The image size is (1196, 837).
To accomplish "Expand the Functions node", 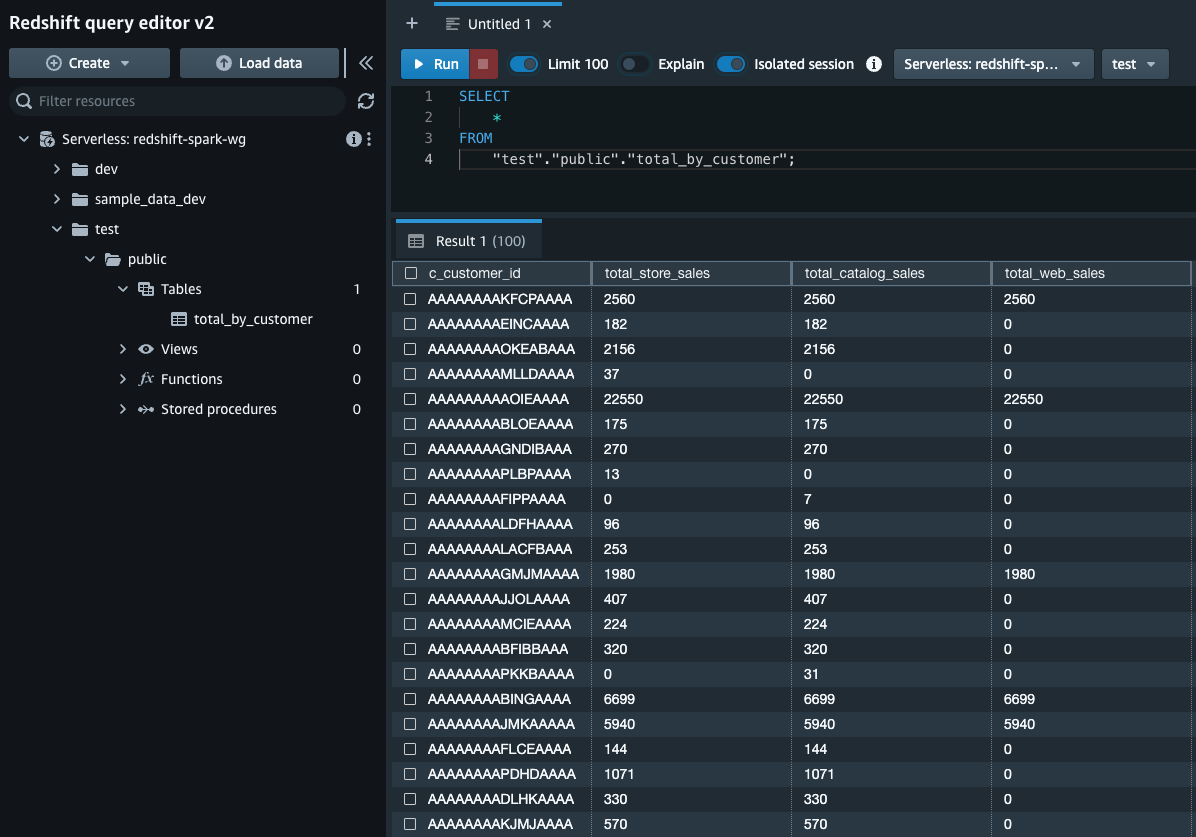I will click(x=123, y=379).
